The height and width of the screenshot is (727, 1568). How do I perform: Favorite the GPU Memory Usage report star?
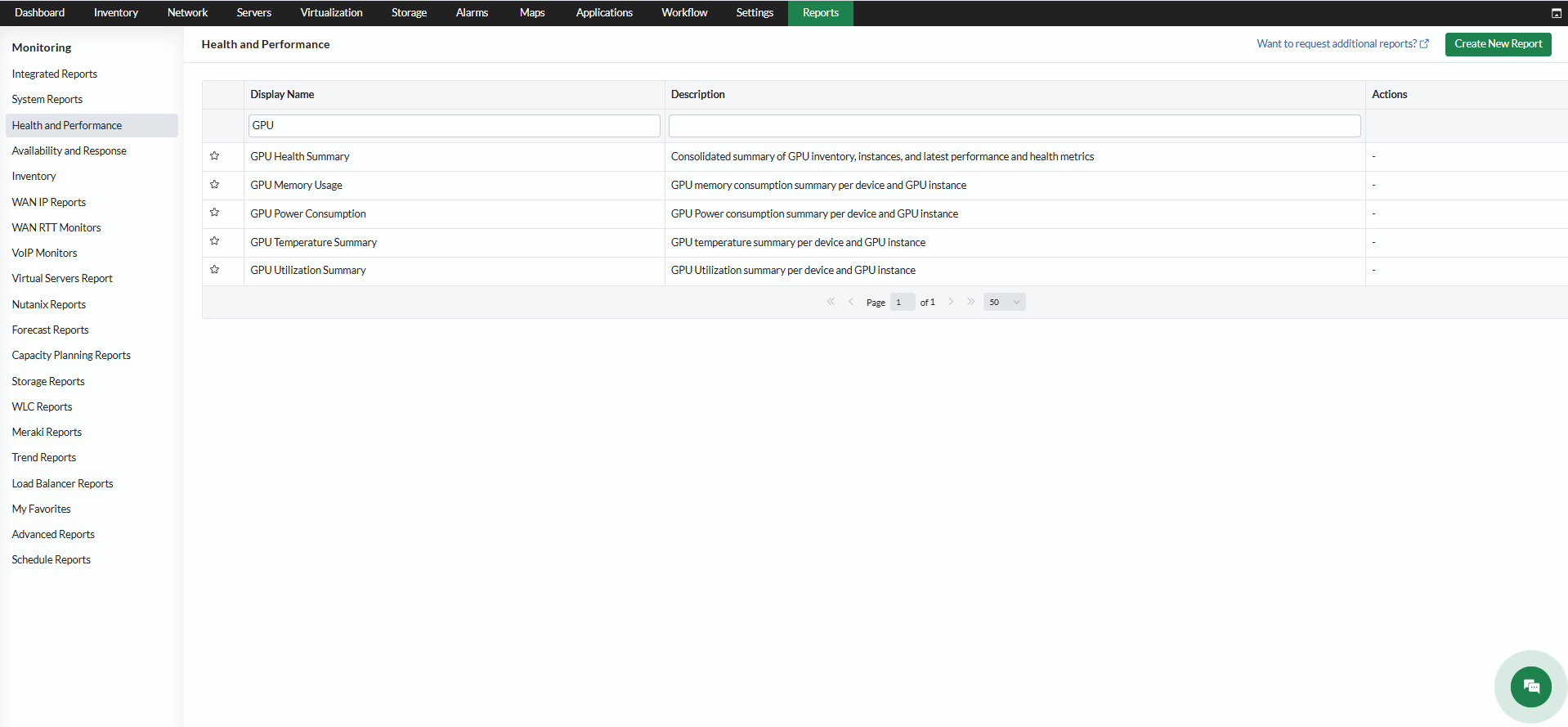pos(214,184)
